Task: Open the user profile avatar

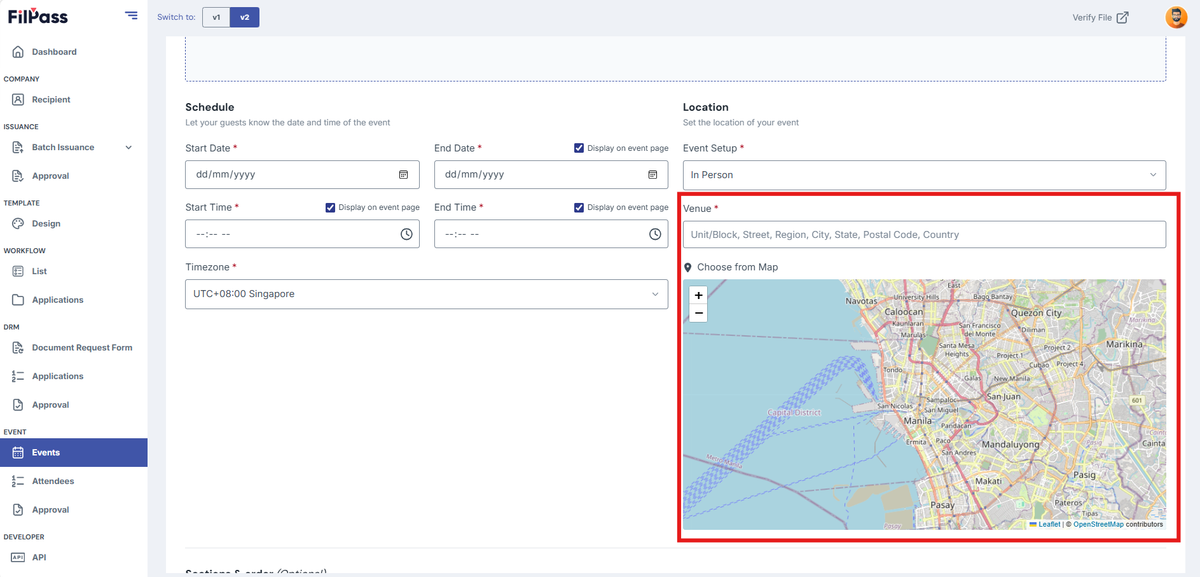Action: pyautogui.click(x=1176, y=17)
